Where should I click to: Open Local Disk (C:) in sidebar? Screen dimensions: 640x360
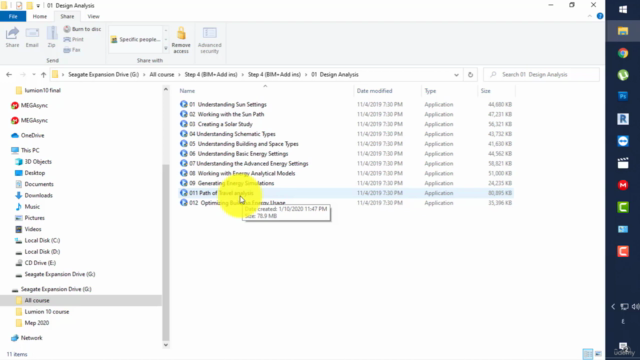tap(42, 240)
